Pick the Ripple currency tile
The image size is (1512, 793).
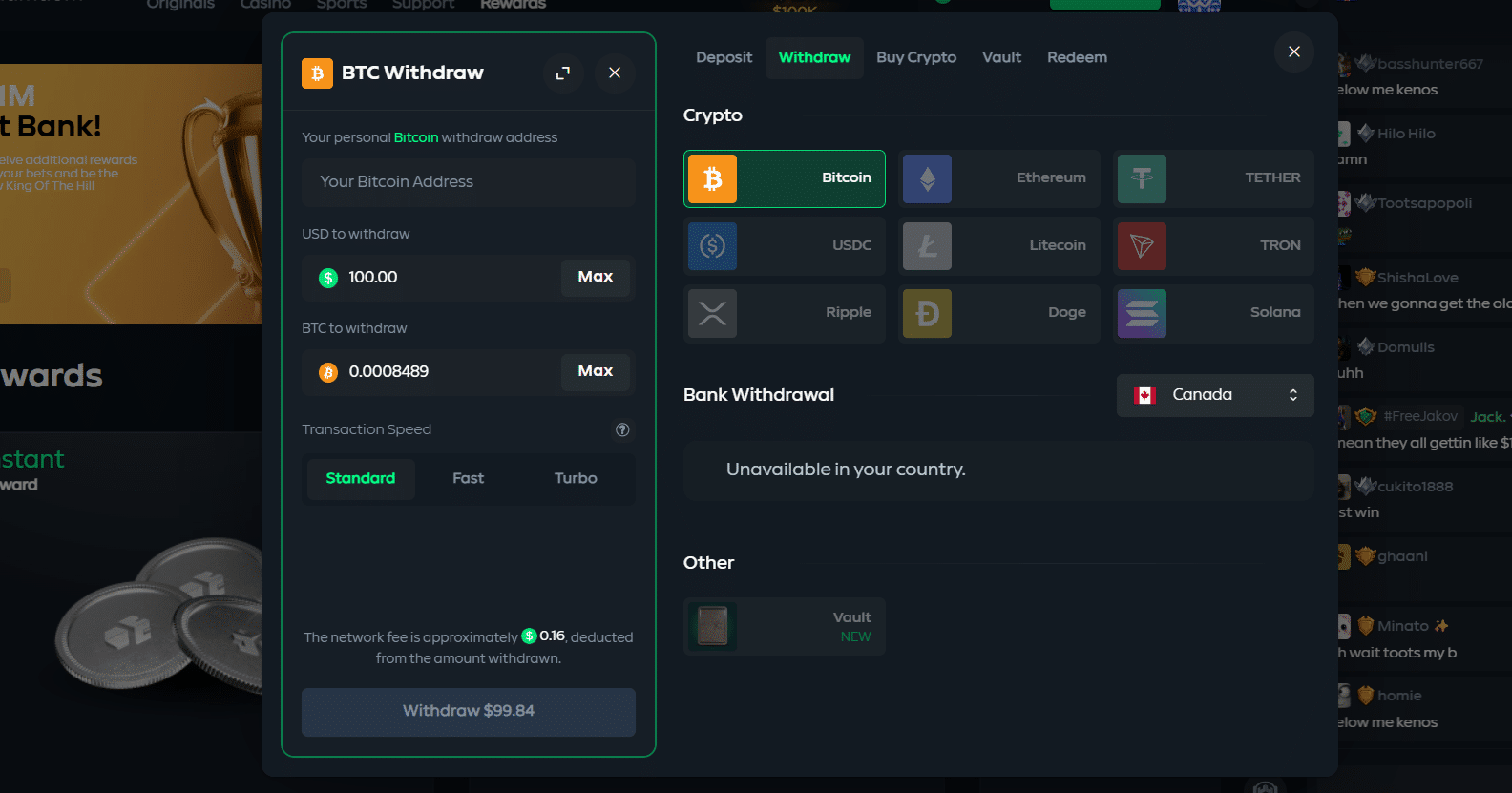click(784, 313)
